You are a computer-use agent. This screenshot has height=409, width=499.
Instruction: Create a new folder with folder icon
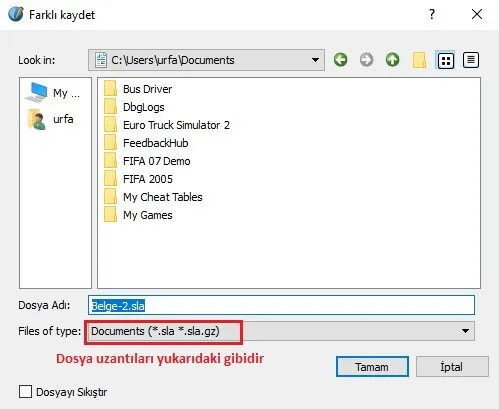(419, 60)
